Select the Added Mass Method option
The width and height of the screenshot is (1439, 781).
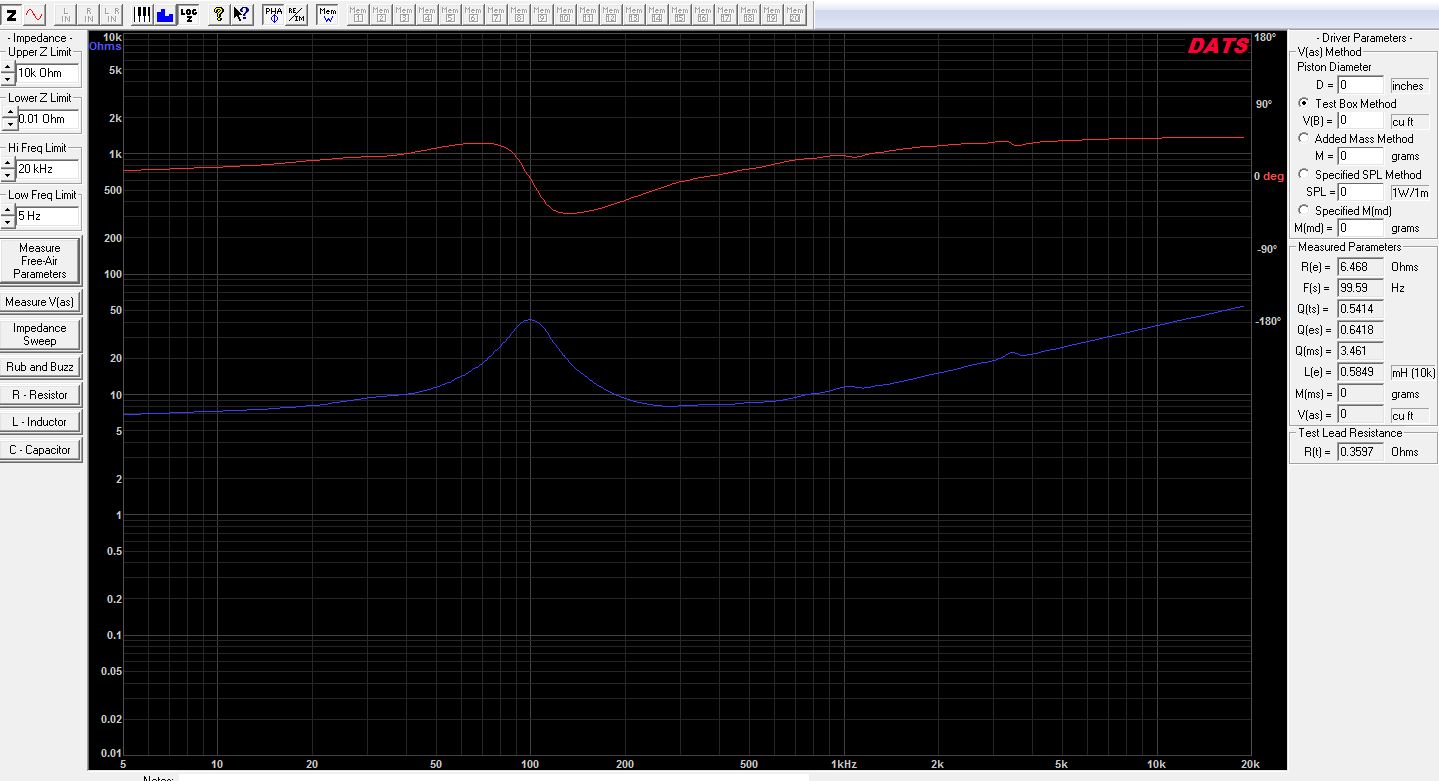[x=1304, y=139]
